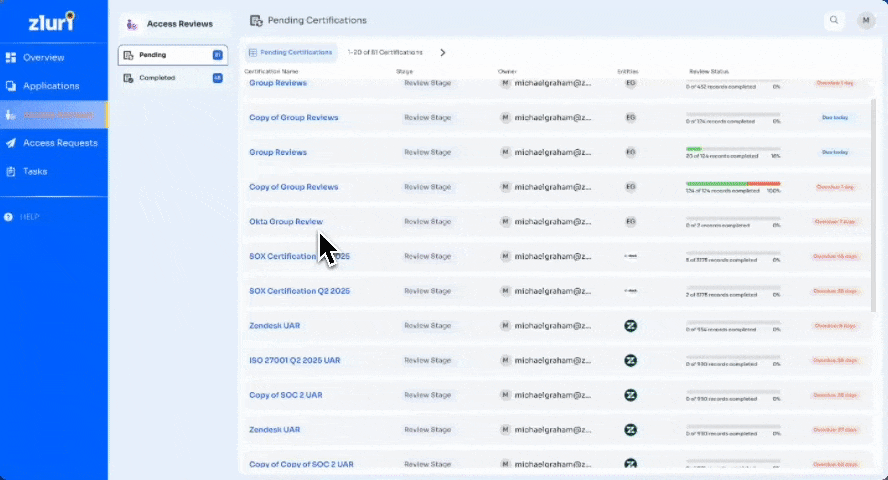888x480 pixels.
Task: Click 'Review Stage' in the Okta Group Review row
Action: point(428,221)
